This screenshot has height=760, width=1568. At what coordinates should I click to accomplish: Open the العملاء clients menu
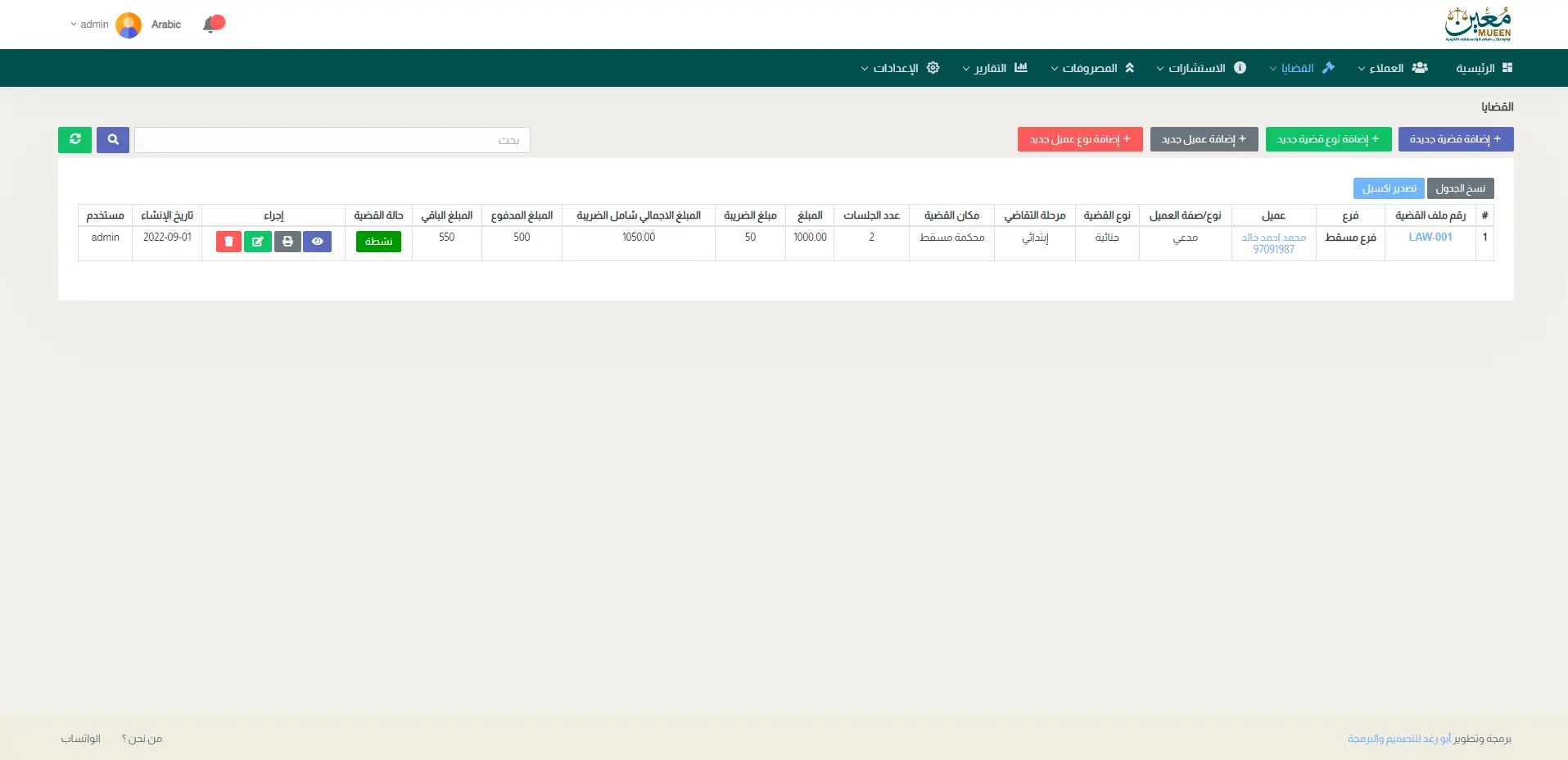pyautogui.click(x=1392, y=68)
